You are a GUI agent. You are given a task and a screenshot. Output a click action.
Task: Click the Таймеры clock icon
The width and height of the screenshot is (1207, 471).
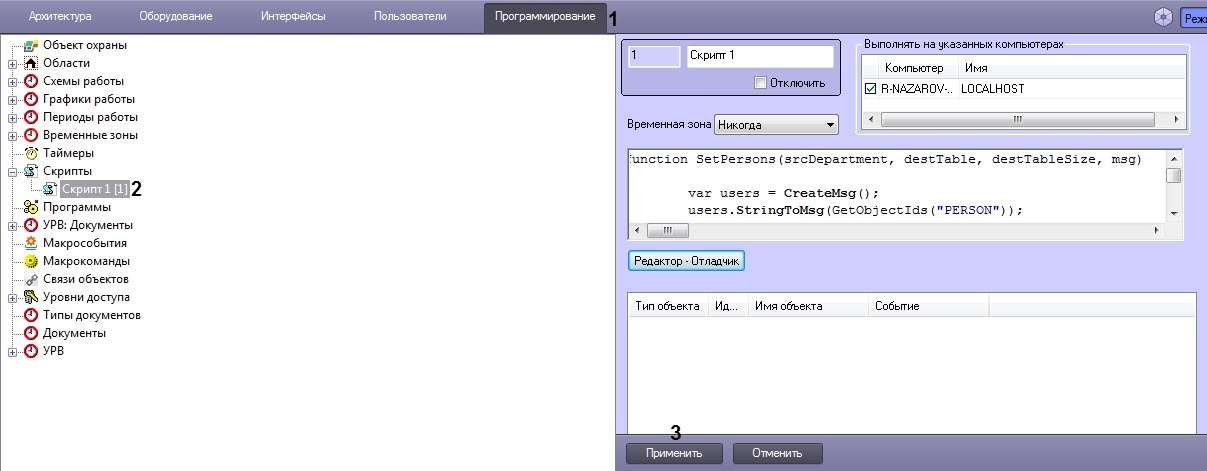(31, 153)
